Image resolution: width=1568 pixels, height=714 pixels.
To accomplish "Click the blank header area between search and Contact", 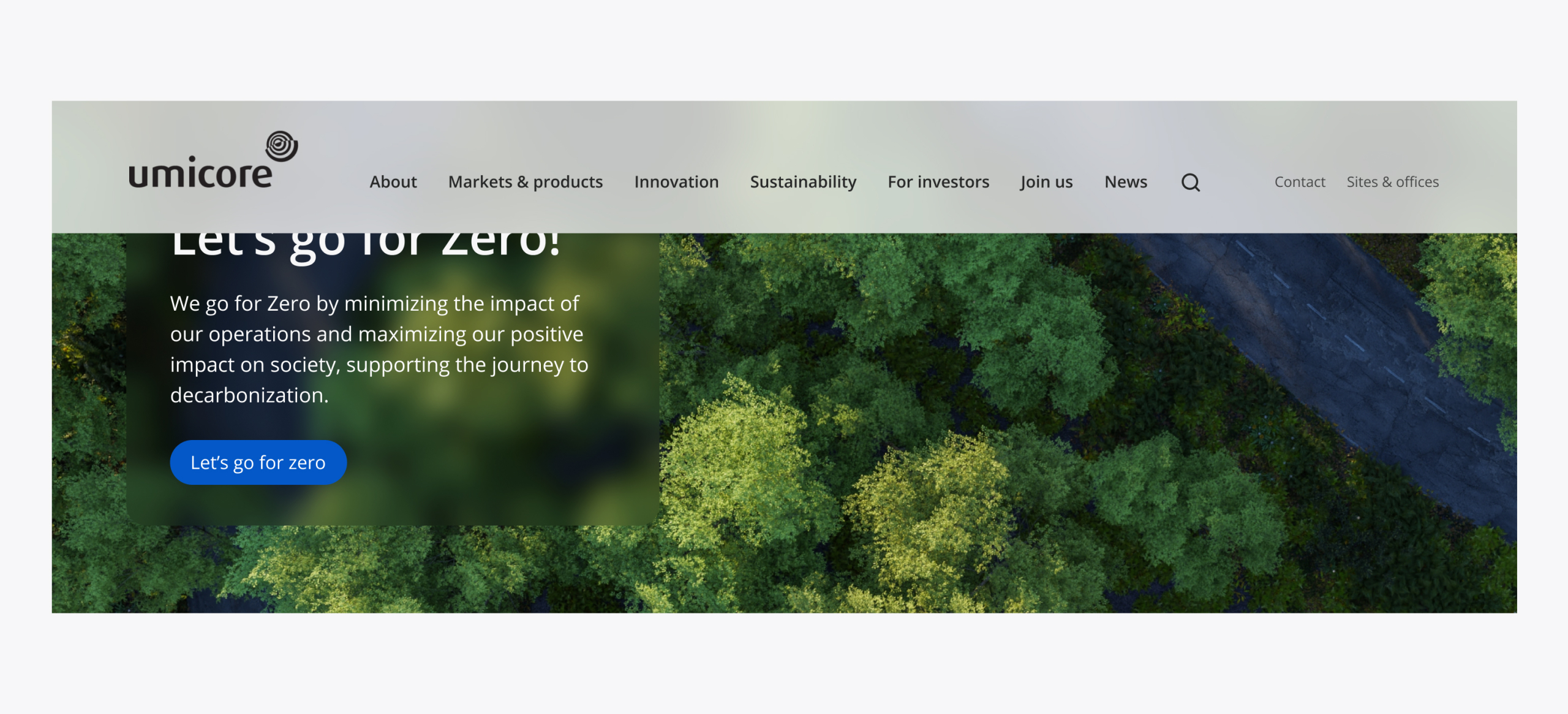I will 1237,182.
